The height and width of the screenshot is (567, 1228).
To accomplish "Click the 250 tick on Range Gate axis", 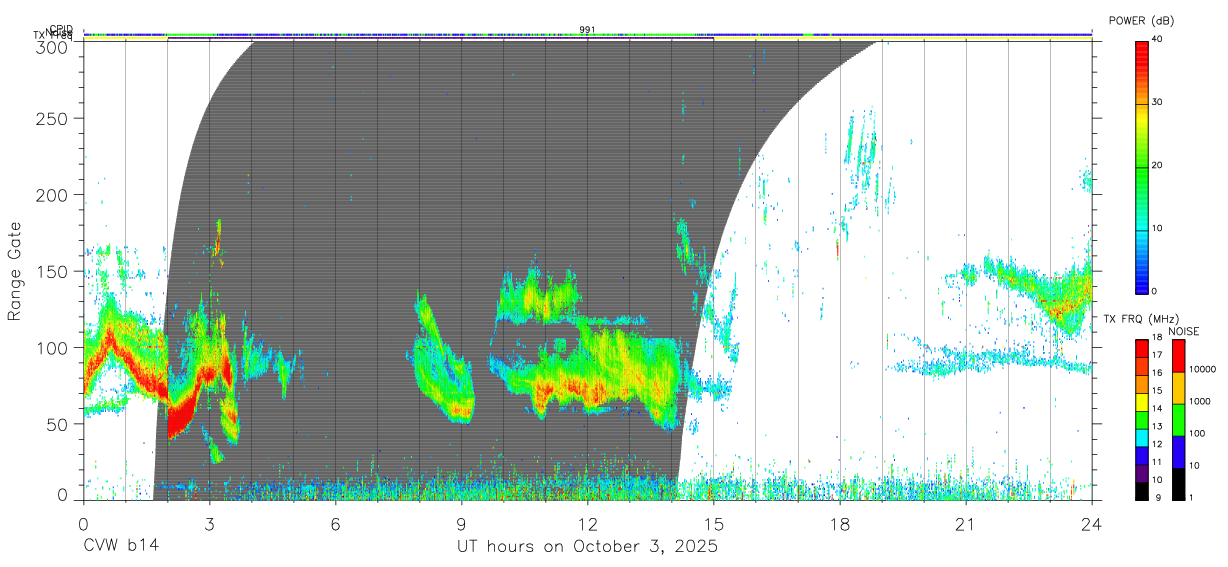I will [51, 119].
